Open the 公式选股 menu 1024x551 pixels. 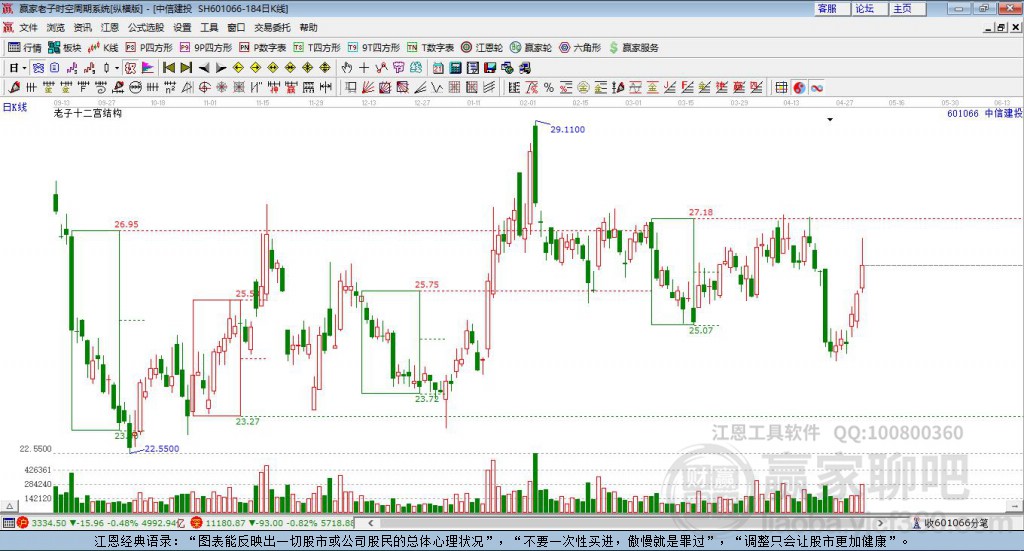tap(146, 27)
